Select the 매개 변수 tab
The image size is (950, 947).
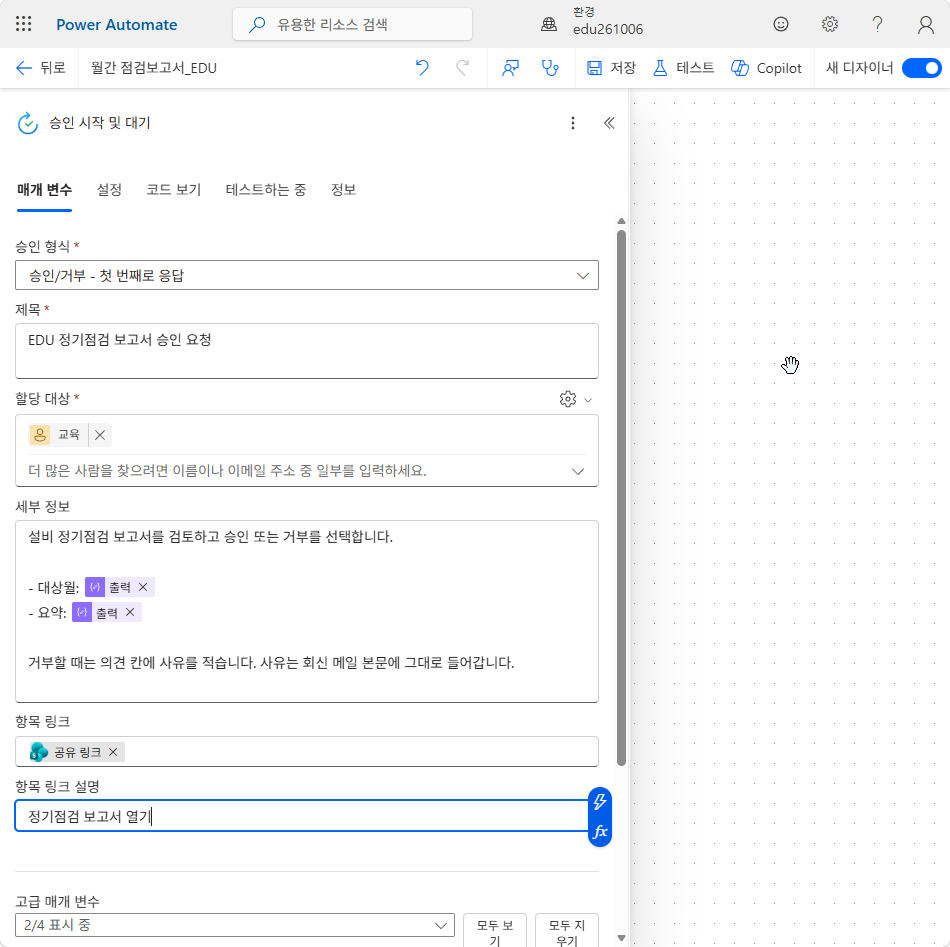[x=44, y=190]
